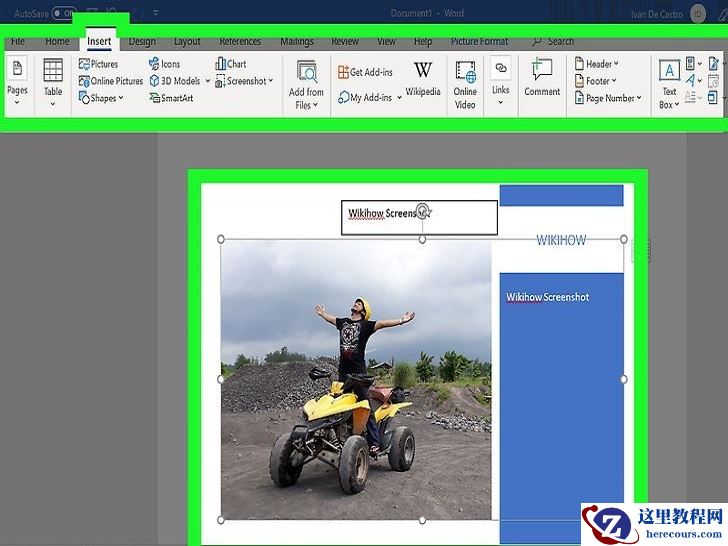728x546 pixels.
Task: Click the rotate handle above the image
Action: tap(422, 210)
